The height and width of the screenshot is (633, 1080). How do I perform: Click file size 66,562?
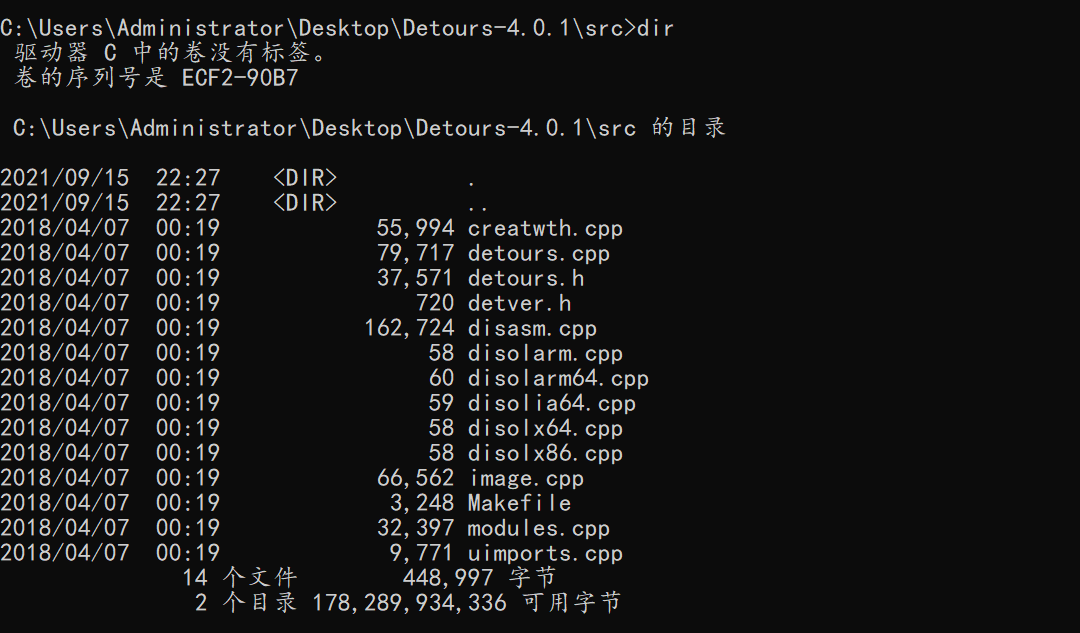point(415,478)
